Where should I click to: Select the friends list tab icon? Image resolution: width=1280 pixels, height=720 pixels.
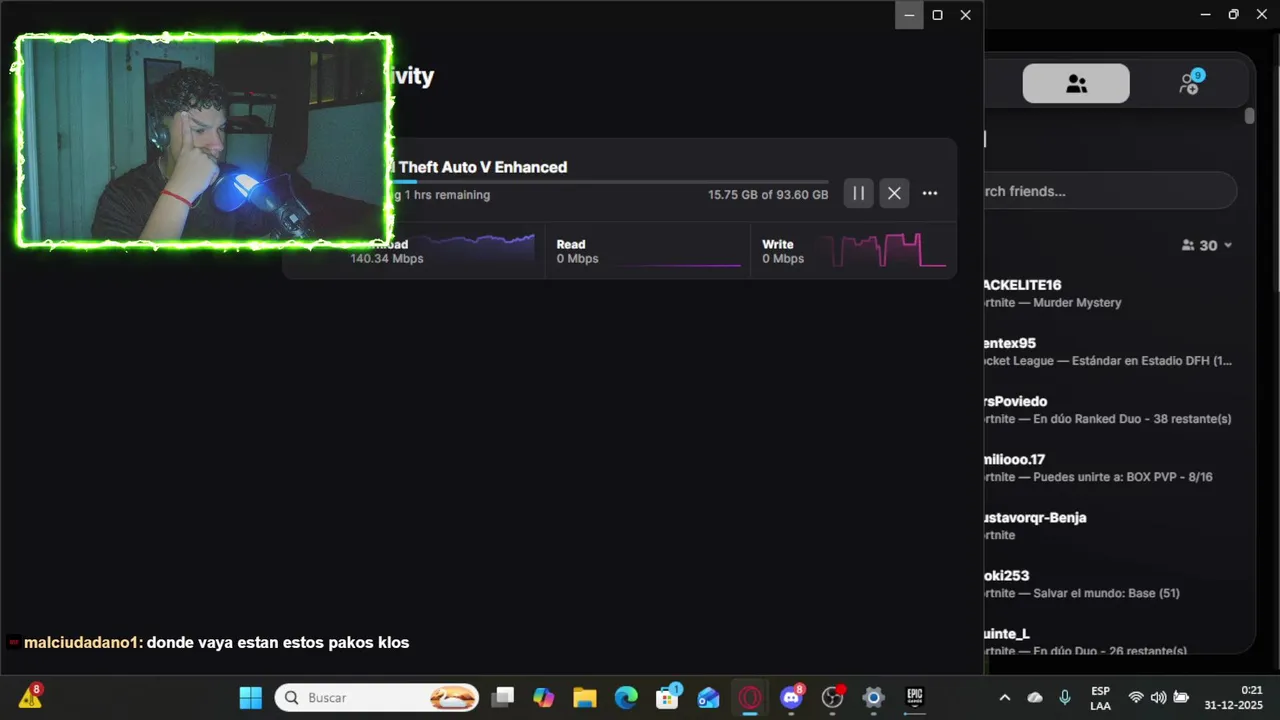pyautogui.click(x=1076, y=84)
